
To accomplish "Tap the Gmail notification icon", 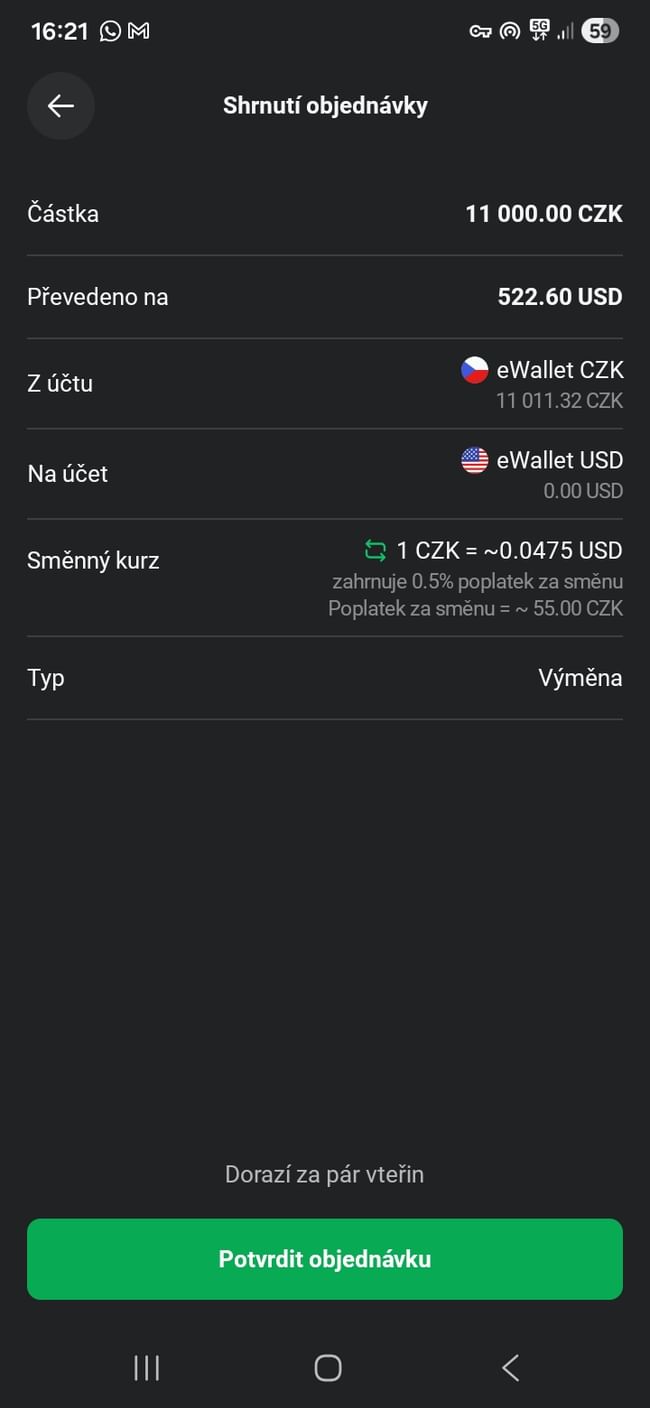I will pos(139,31).
